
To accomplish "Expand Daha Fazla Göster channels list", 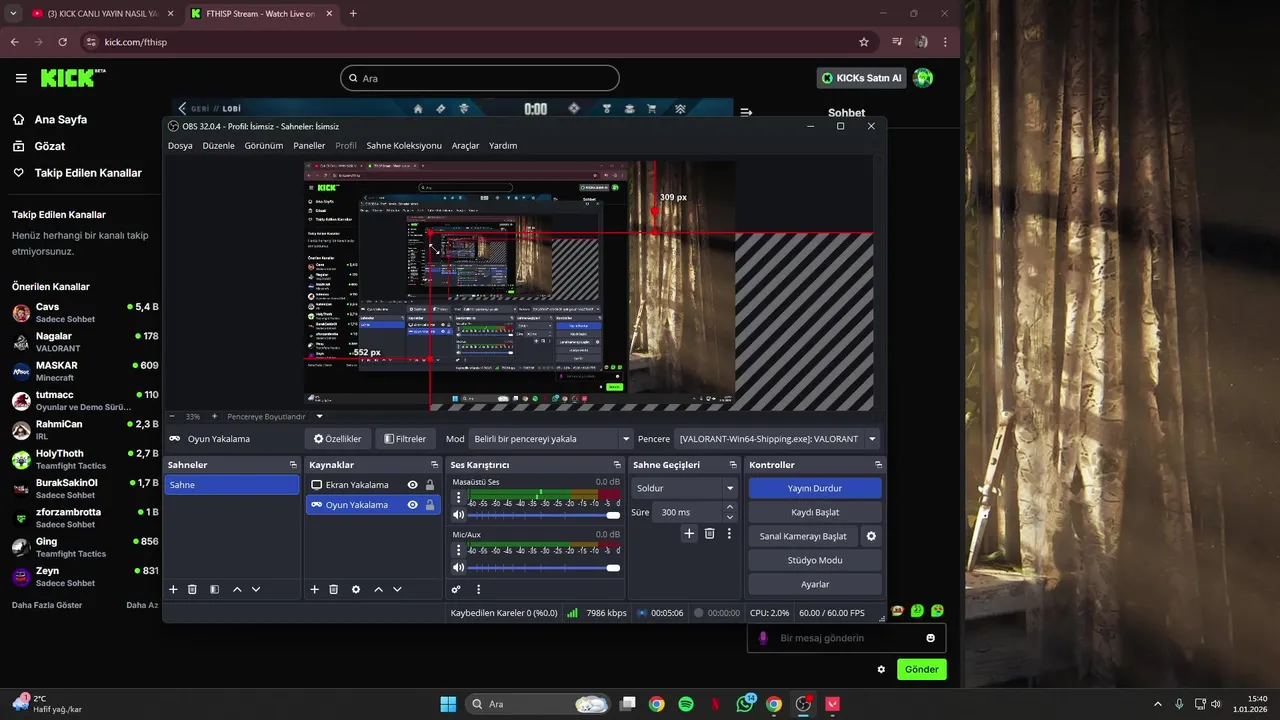I will [47, 605].
